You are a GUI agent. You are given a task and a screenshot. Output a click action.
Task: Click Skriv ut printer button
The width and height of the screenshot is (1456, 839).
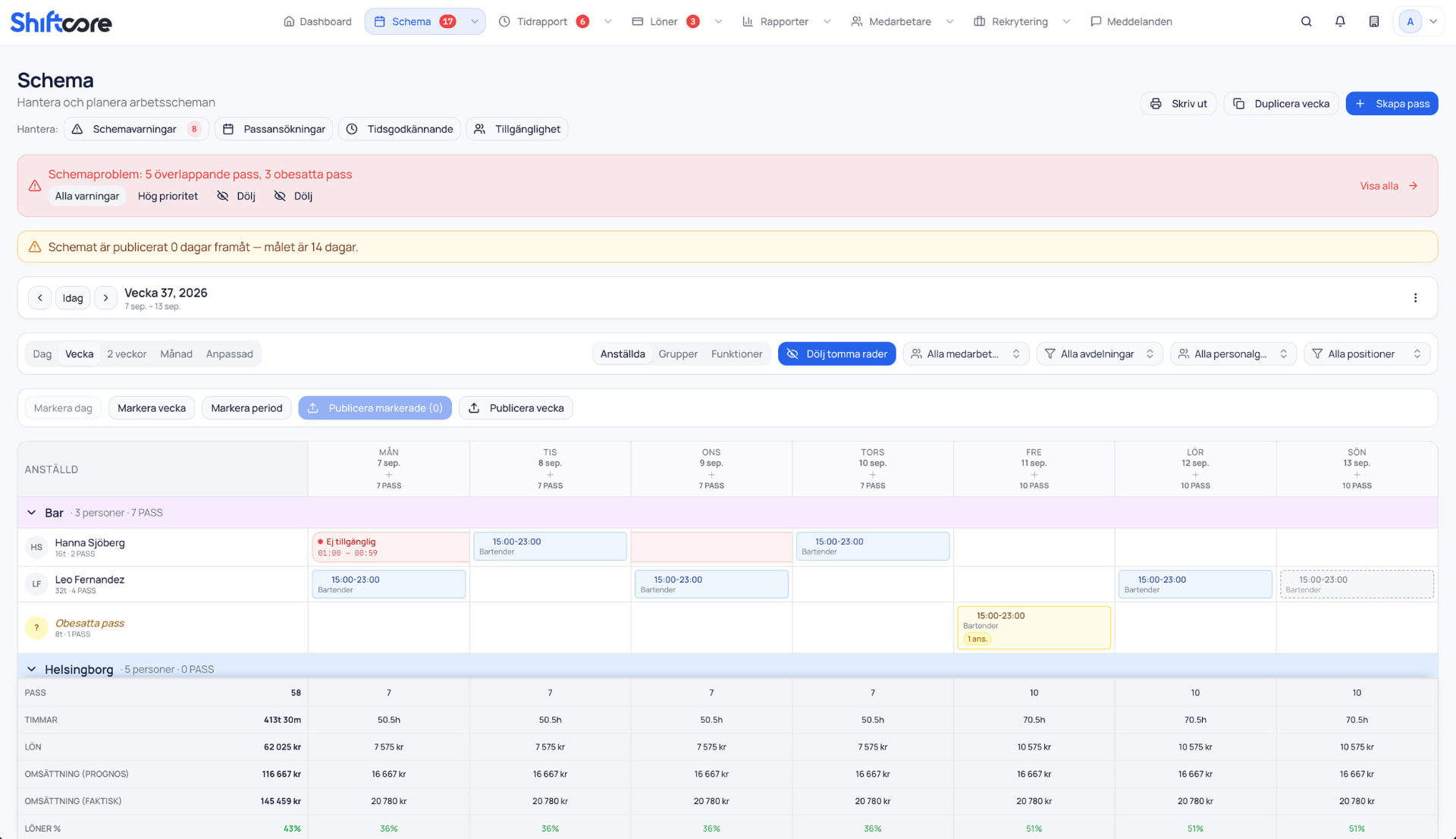coord(1178,104)
